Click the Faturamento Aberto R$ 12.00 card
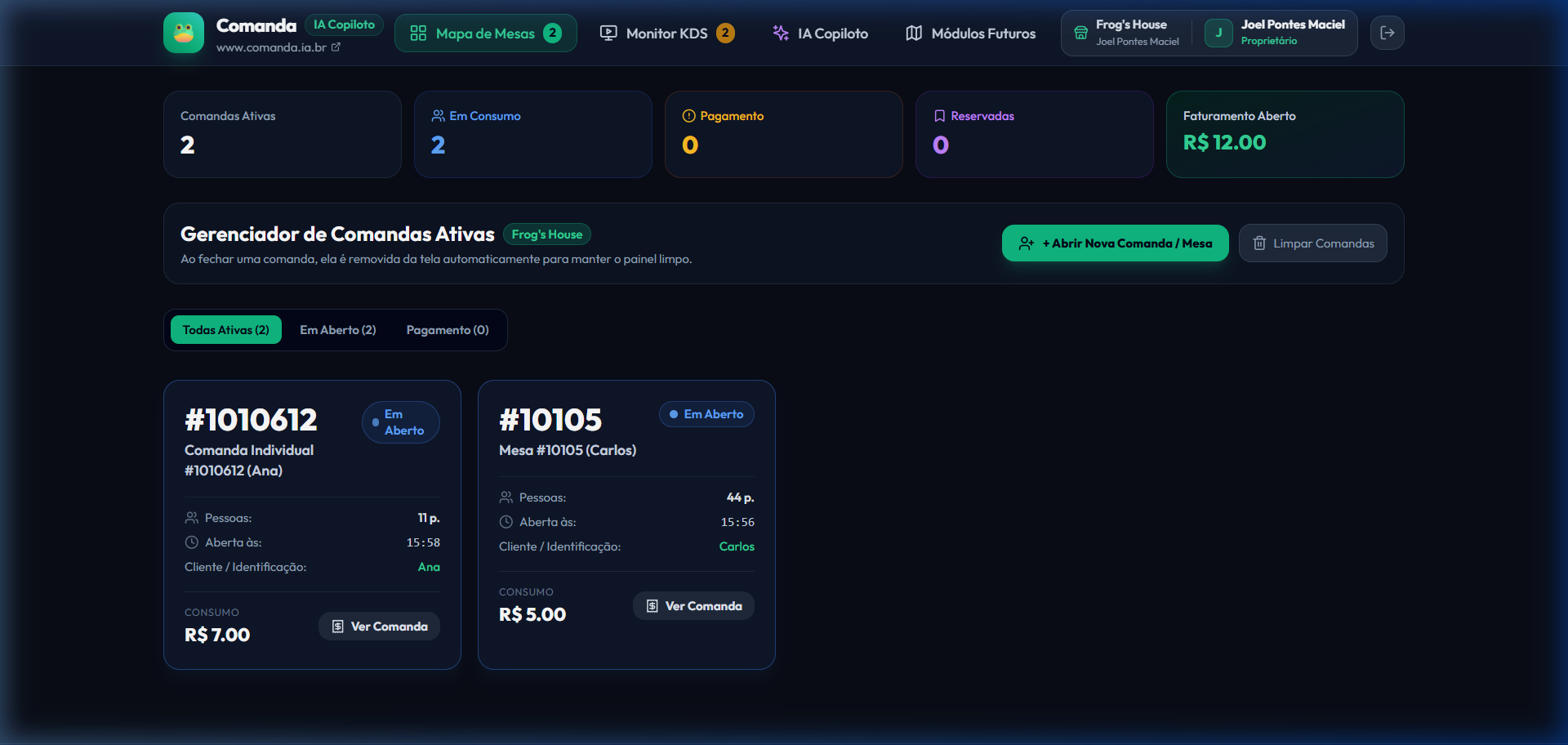 point(1285,134)
